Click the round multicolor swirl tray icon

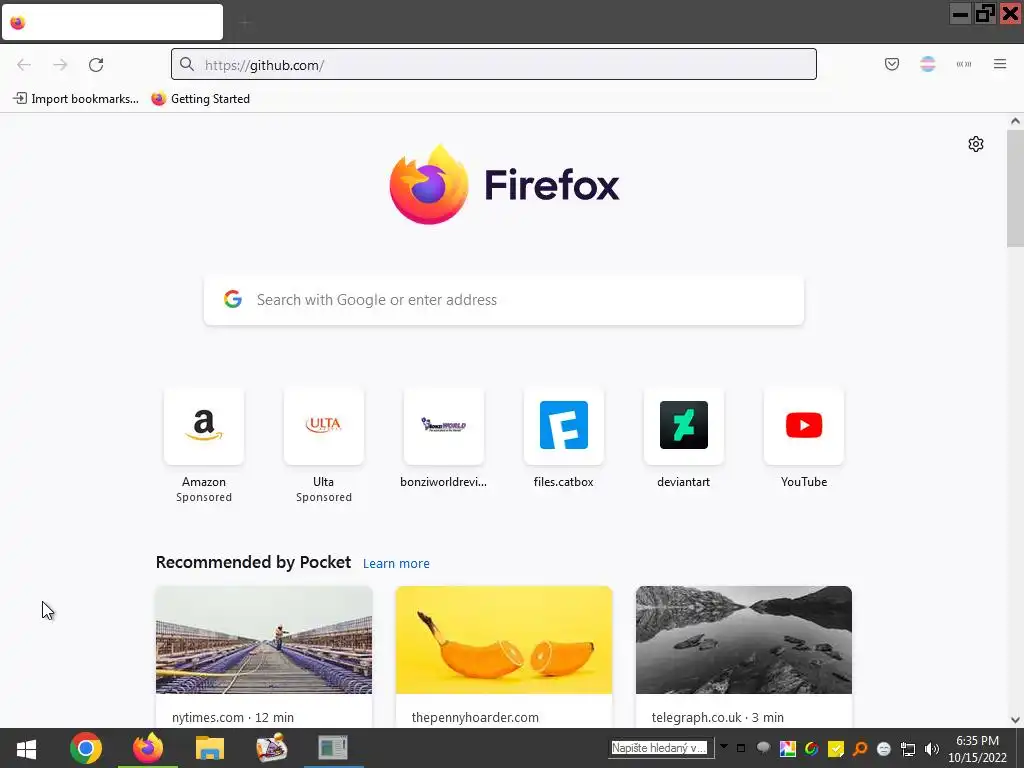(x=812, y=748)
